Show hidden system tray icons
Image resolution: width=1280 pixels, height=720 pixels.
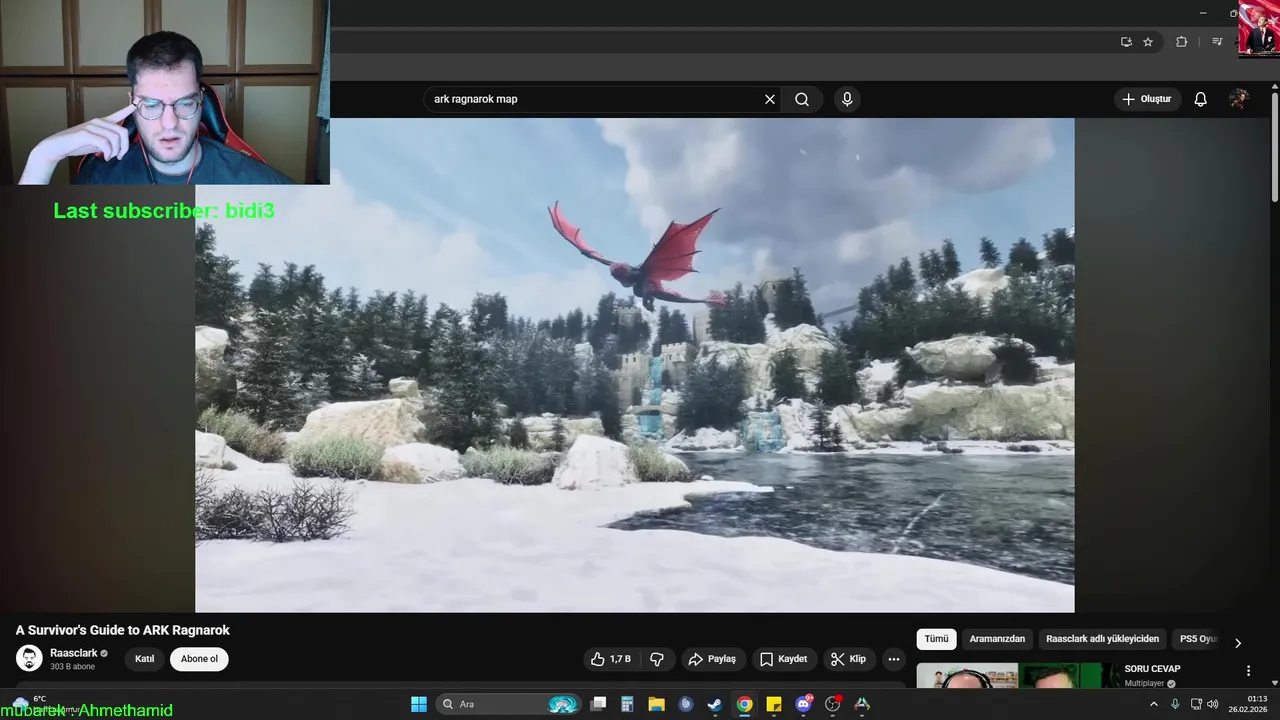click(1154, 704)
